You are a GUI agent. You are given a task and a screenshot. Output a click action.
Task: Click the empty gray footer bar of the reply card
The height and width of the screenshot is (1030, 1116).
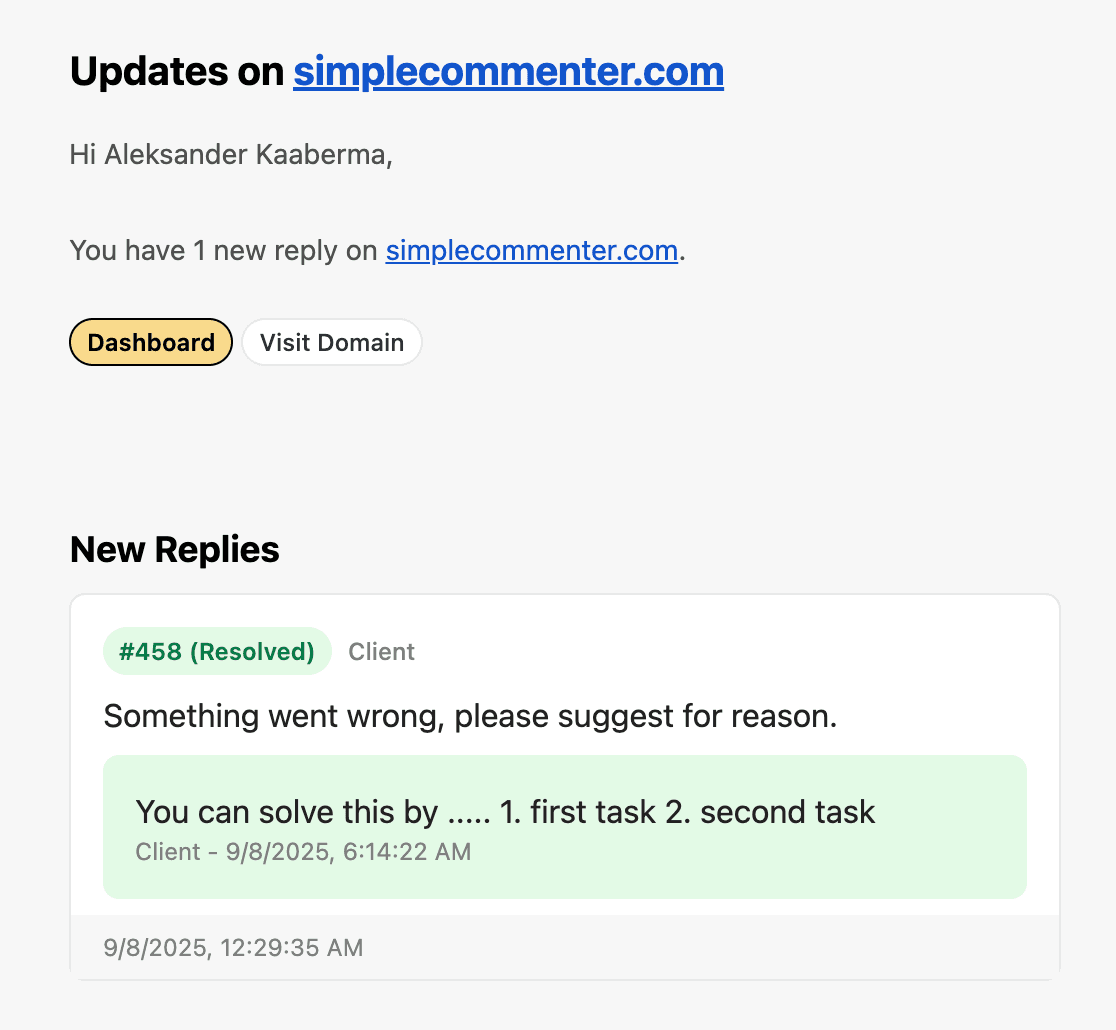click(x=700, y=947)
